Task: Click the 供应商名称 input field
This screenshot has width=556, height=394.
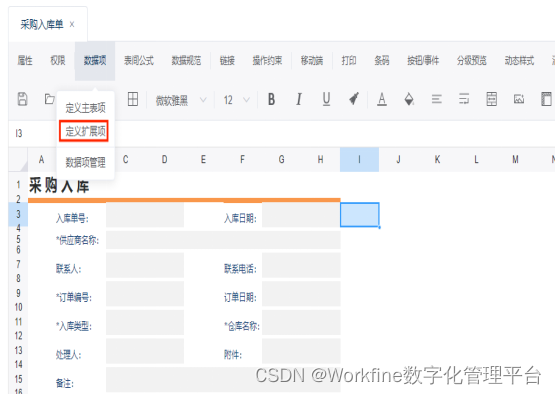Action: pos(223,240)
